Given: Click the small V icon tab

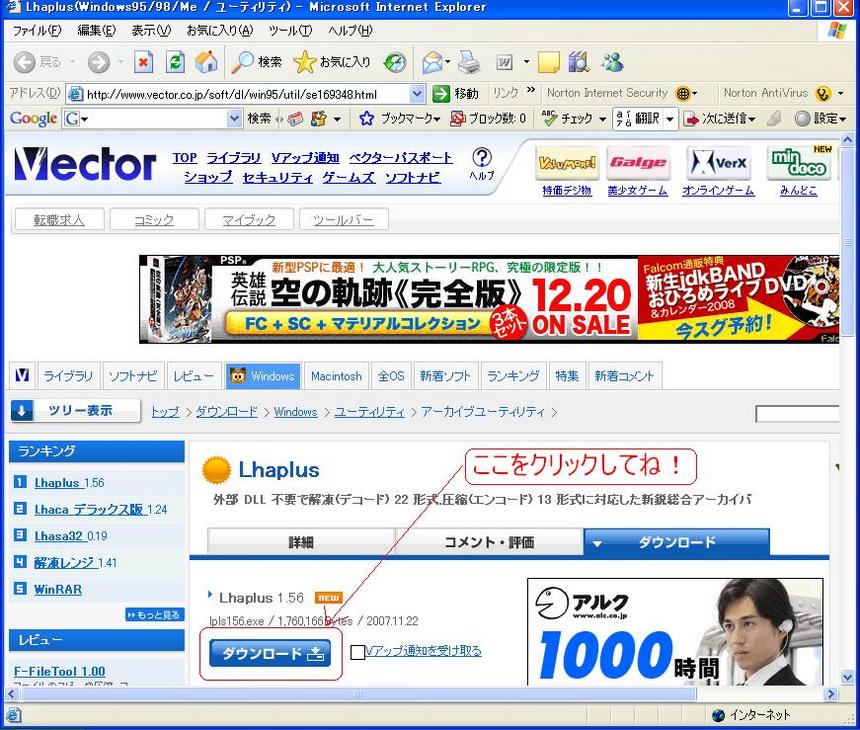Looking at the screenshot, I should click(x=22, y=376).
